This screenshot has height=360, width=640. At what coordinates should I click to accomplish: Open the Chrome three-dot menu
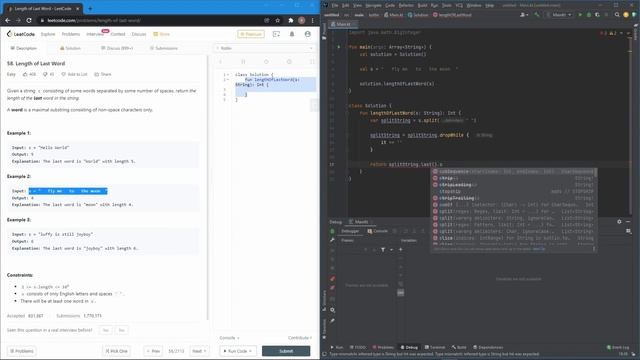pos(313,20)
